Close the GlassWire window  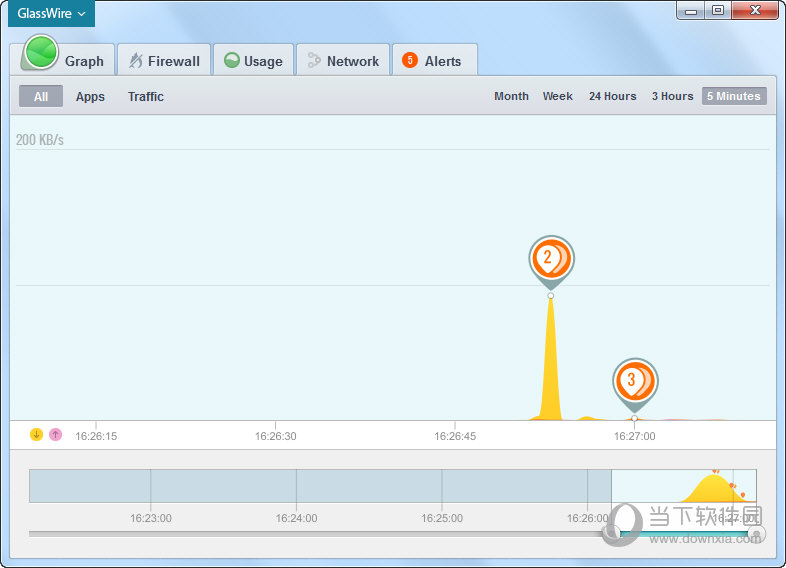click(x=755, y=11)
